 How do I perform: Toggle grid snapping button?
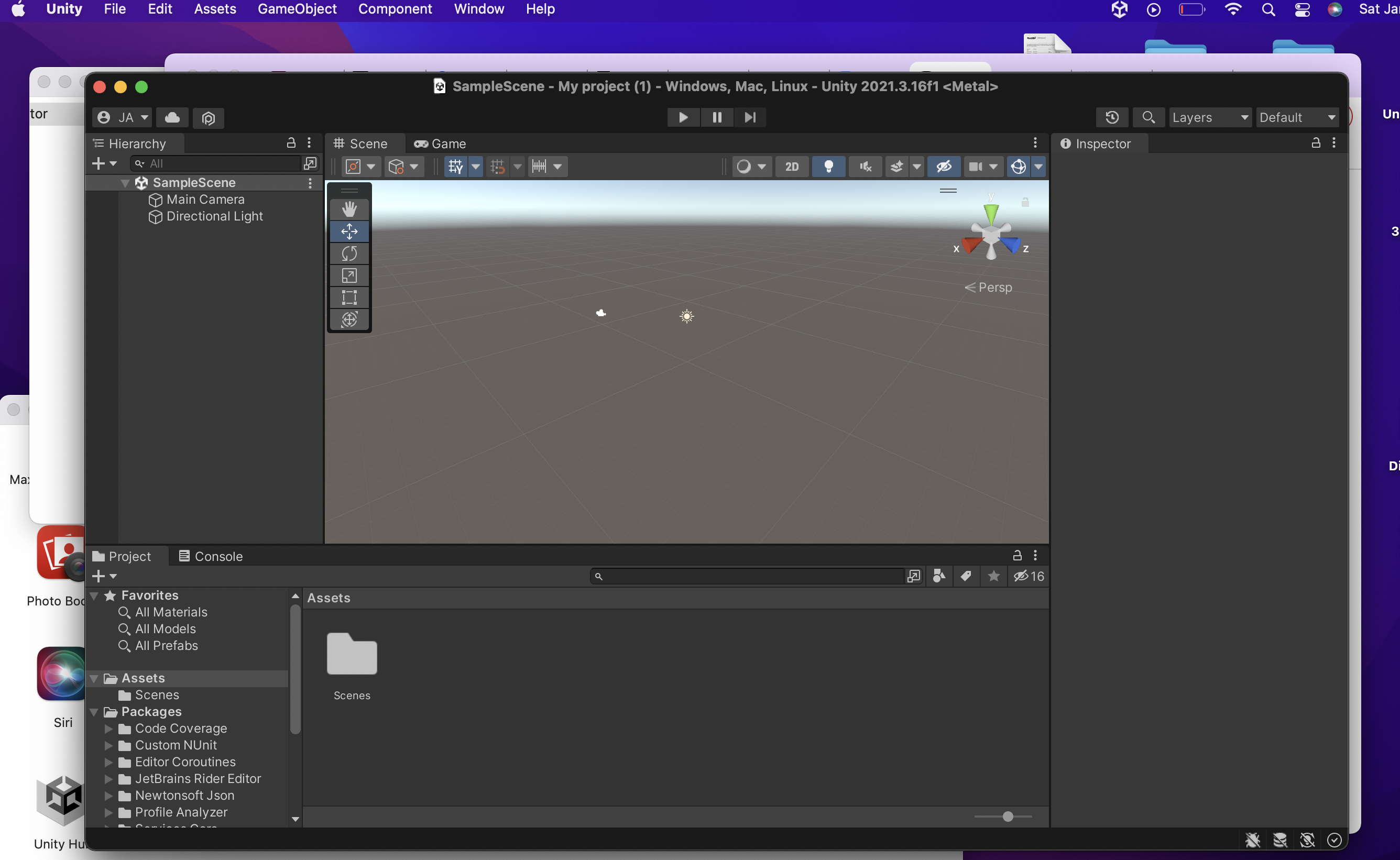click(498, 167)
